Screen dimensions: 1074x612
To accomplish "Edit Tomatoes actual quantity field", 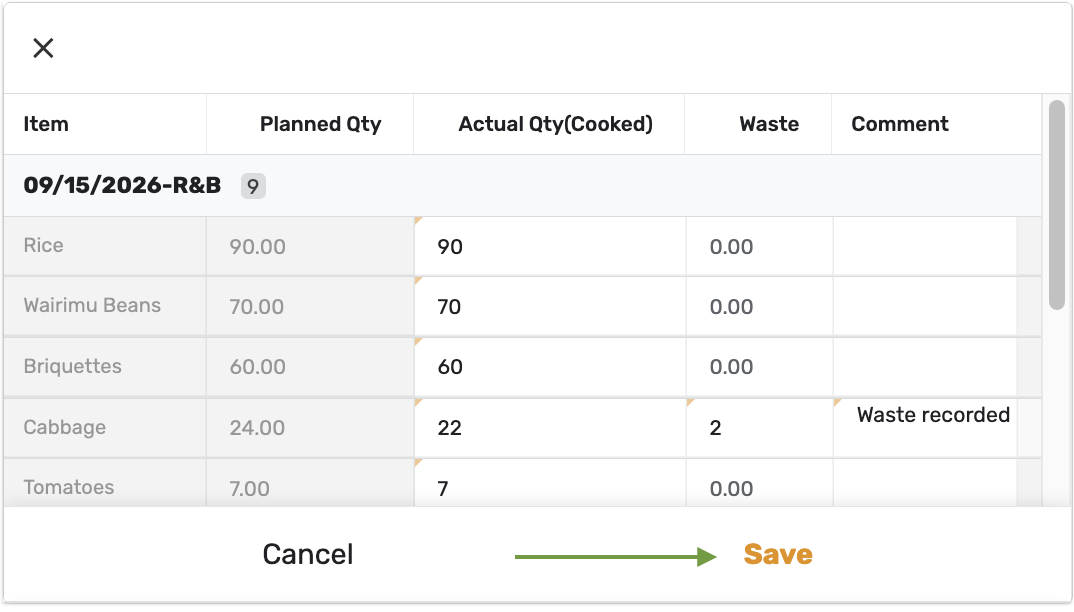I will 550,483.
